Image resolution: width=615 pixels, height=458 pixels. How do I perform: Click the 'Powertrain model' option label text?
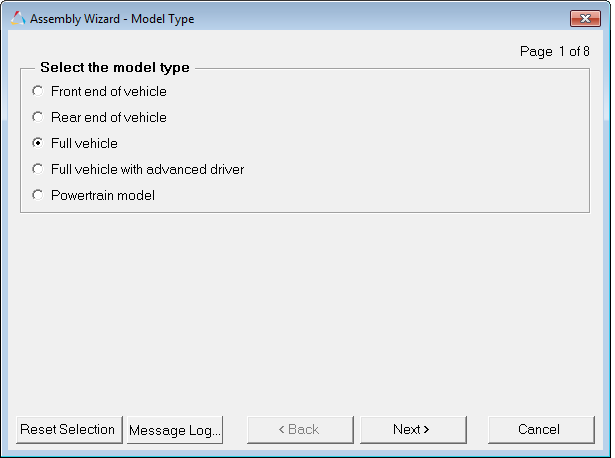pyautogui.click(x=102, y=195)
